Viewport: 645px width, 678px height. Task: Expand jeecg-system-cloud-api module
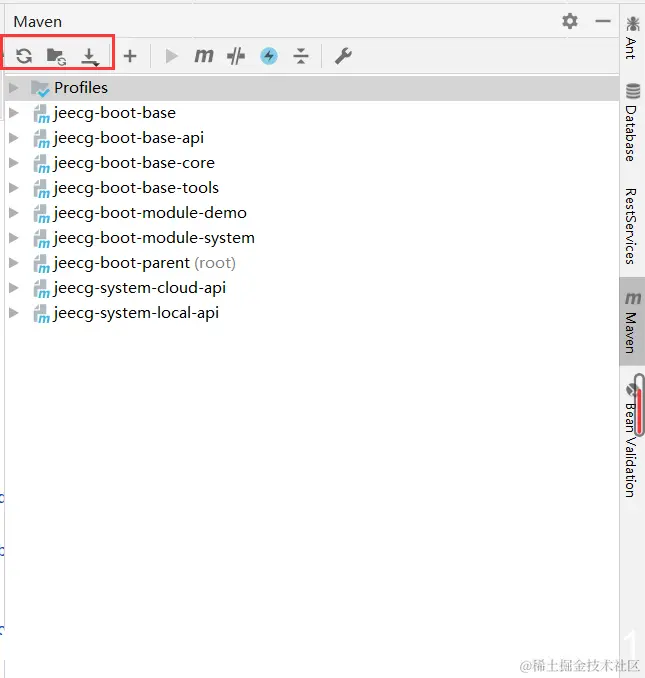coord(14,288)
